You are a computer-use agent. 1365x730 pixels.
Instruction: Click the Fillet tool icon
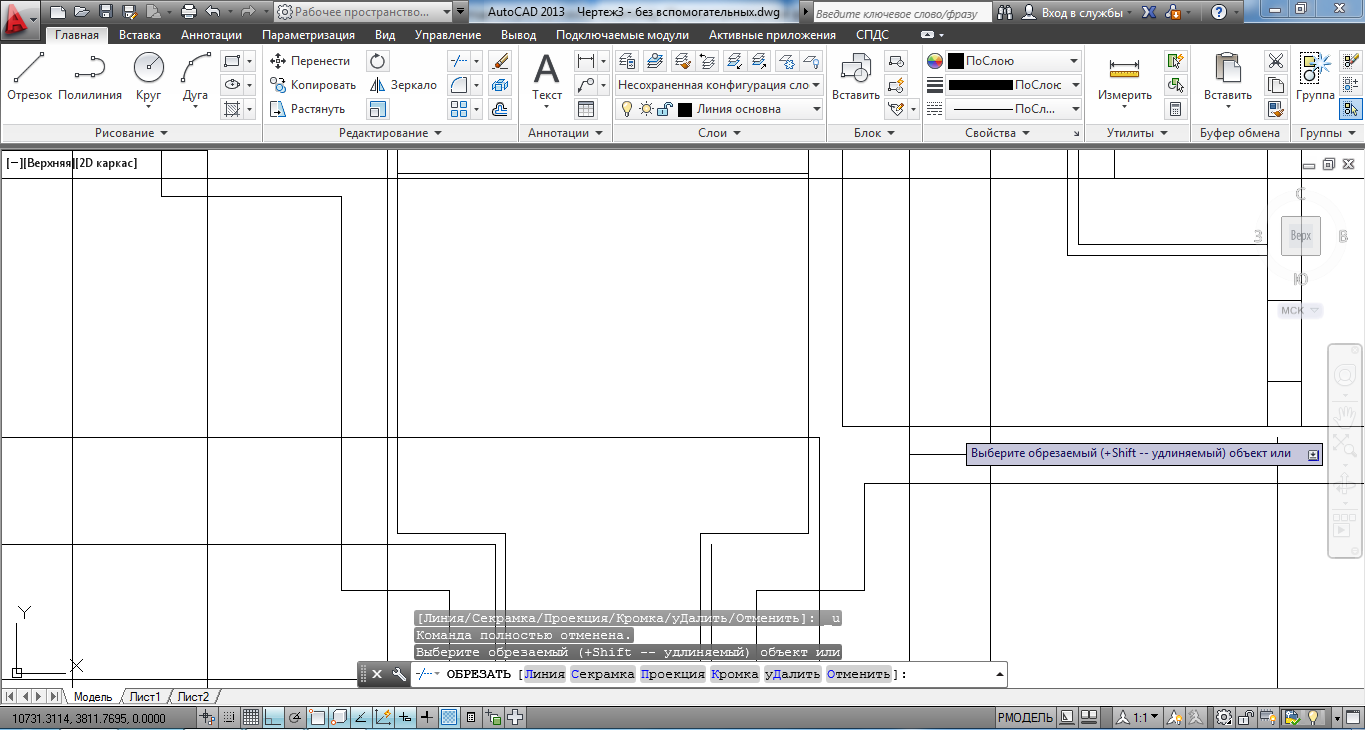pos(459,85)
